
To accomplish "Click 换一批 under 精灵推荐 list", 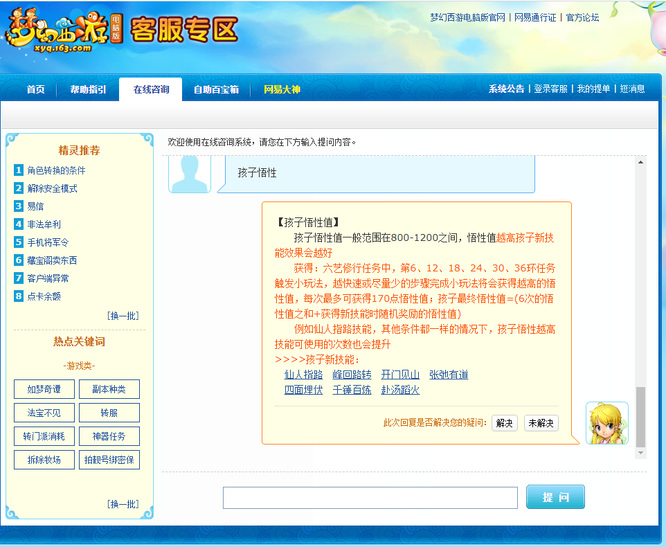I will coord(123,316).
